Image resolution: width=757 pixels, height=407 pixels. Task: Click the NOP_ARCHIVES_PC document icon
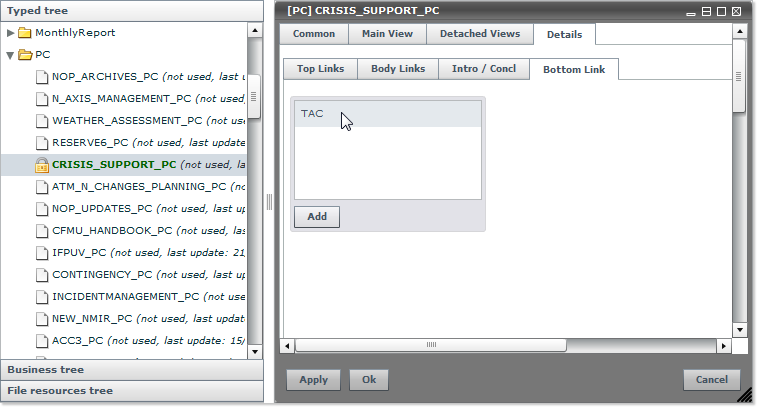[x=41, y=77]
